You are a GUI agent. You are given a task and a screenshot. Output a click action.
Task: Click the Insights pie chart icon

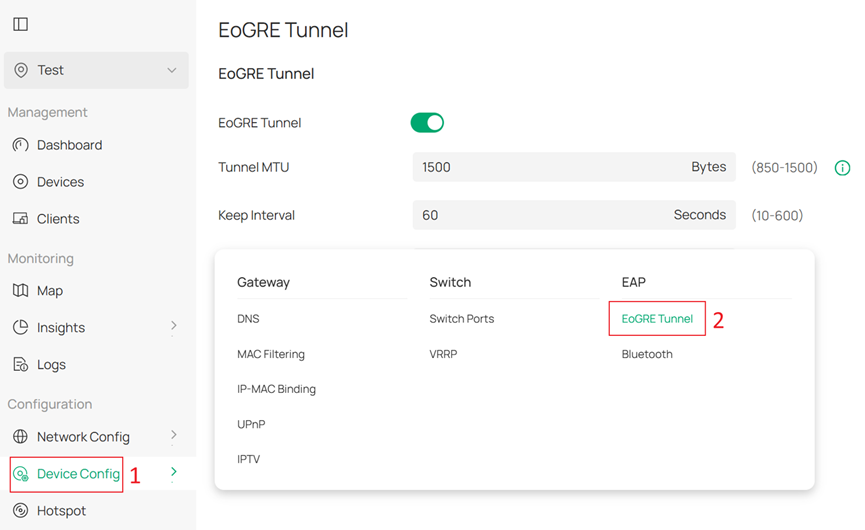coord(20,328)
